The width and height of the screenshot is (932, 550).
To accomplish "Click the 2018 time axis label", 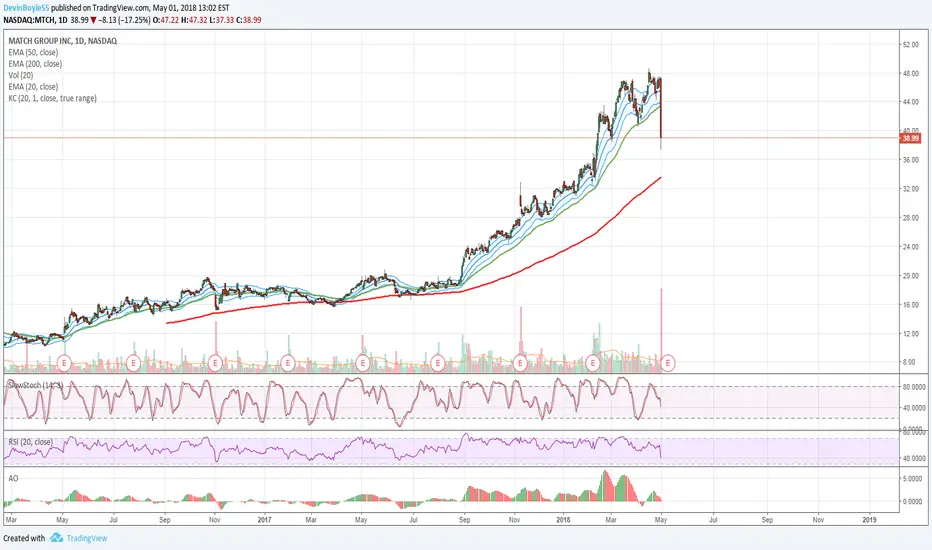I will pyautogui.click(x=563, y=520).
